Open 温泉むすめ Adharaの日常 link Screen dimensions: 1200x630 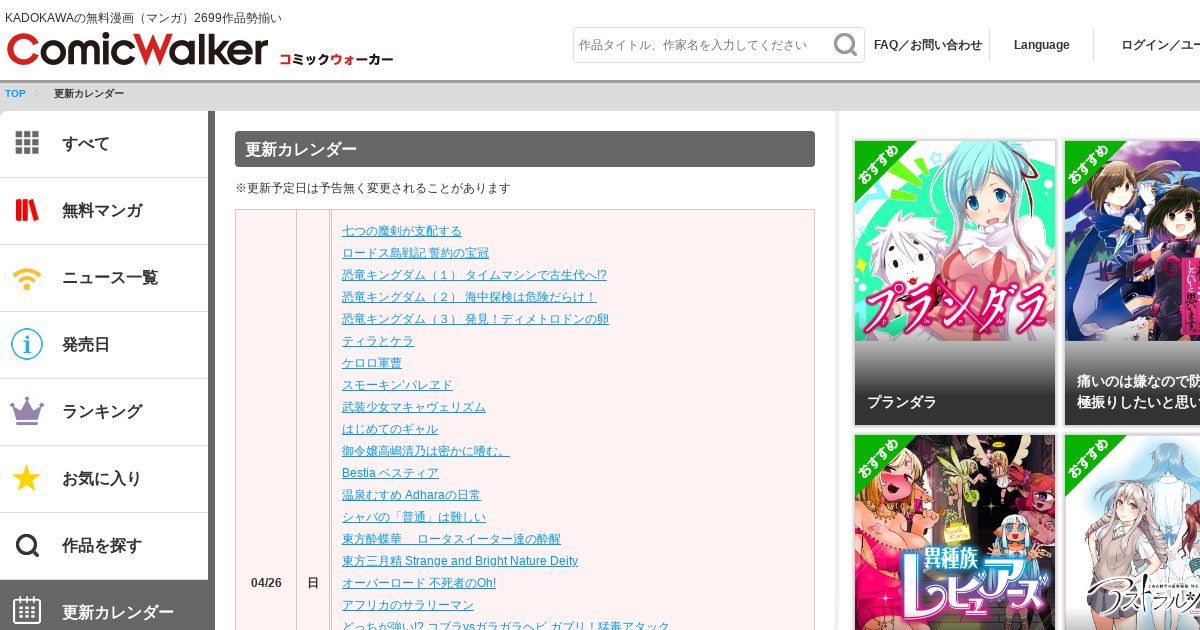pos(411,495)
